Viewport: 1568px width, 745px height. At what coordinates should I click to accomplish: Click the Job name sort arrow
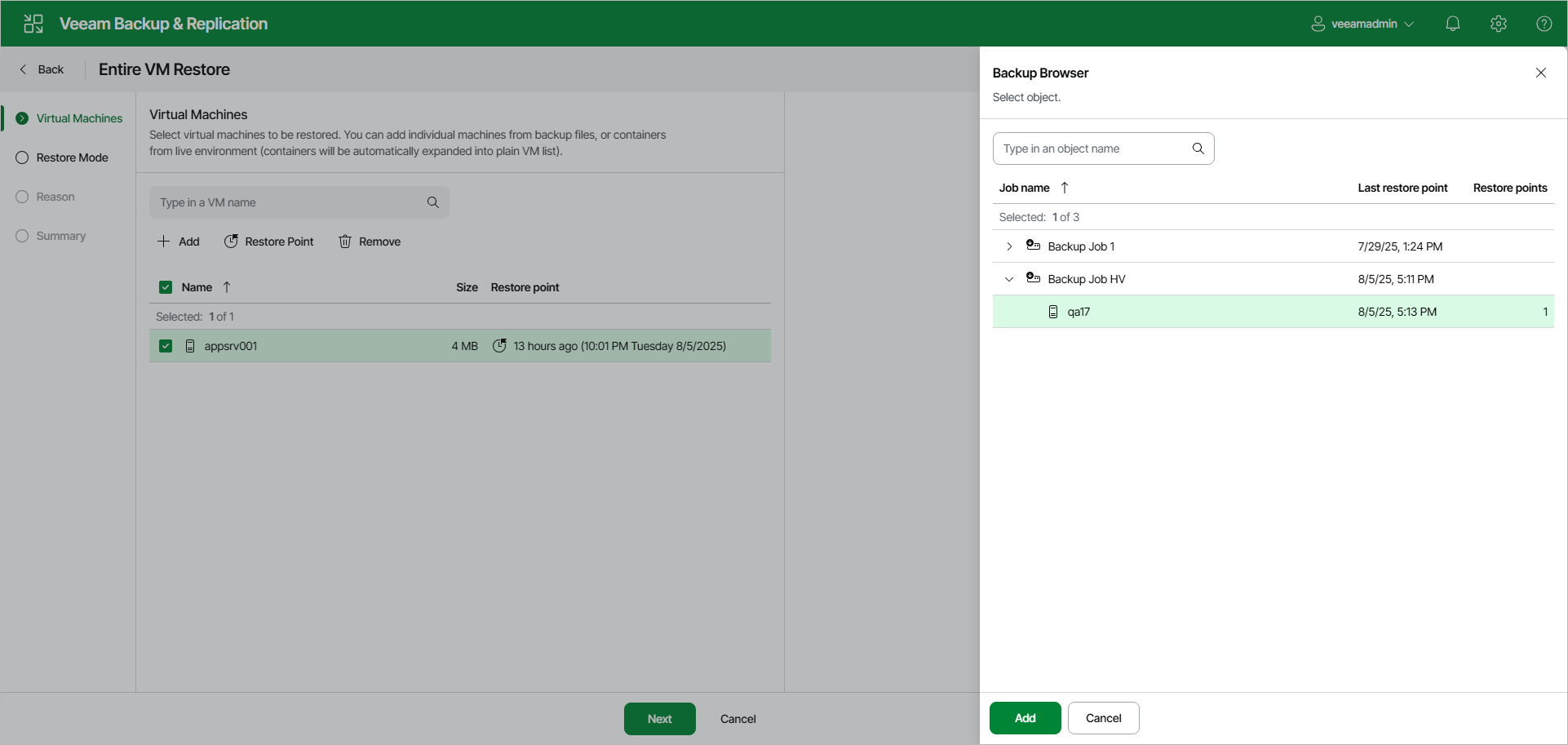pyautogui.click(x=1065, y=188)
